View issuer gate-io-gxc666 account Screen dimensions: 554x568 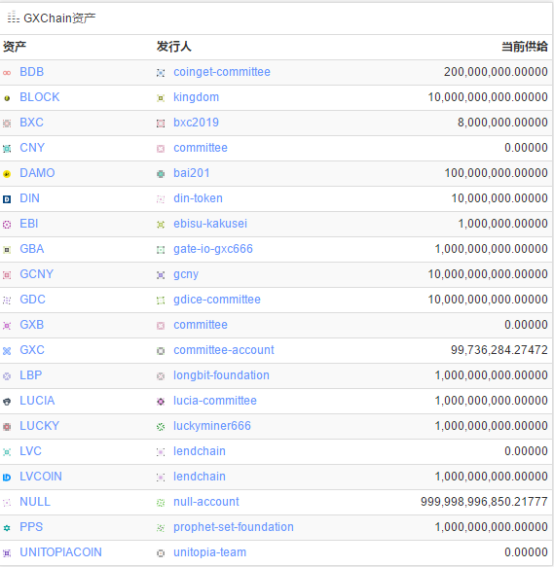click(x=213, y=249)
